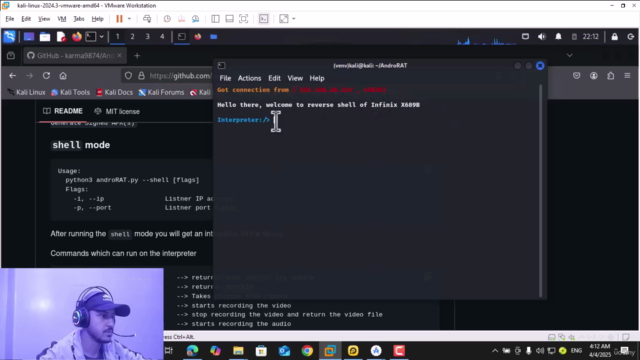This screenshot has height=360, width=640.
Task: Open the Firefox View icon left of tabs
Action: click(11, 56)
